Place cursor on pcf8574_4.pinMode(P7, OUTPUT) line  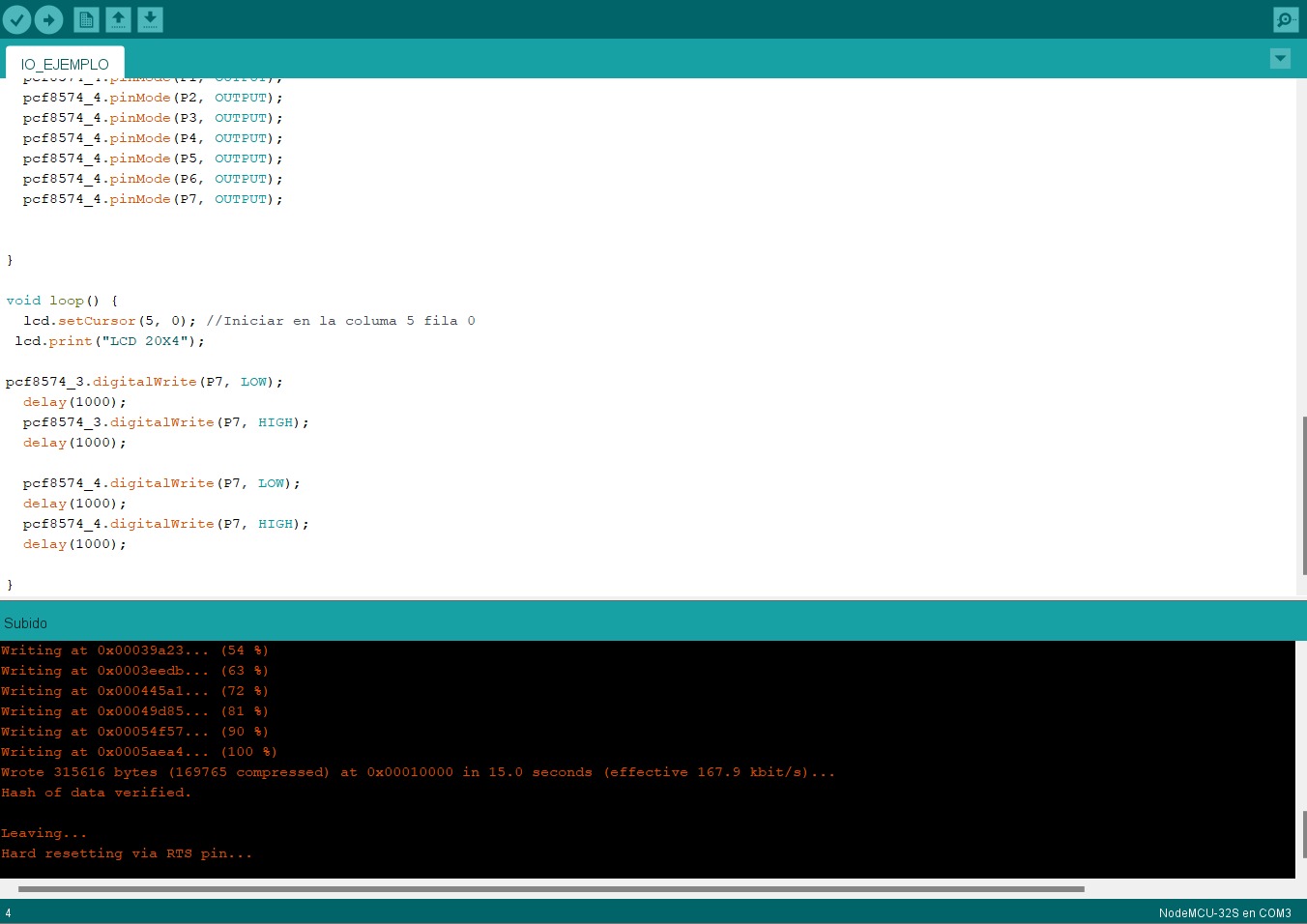point(153,199)
